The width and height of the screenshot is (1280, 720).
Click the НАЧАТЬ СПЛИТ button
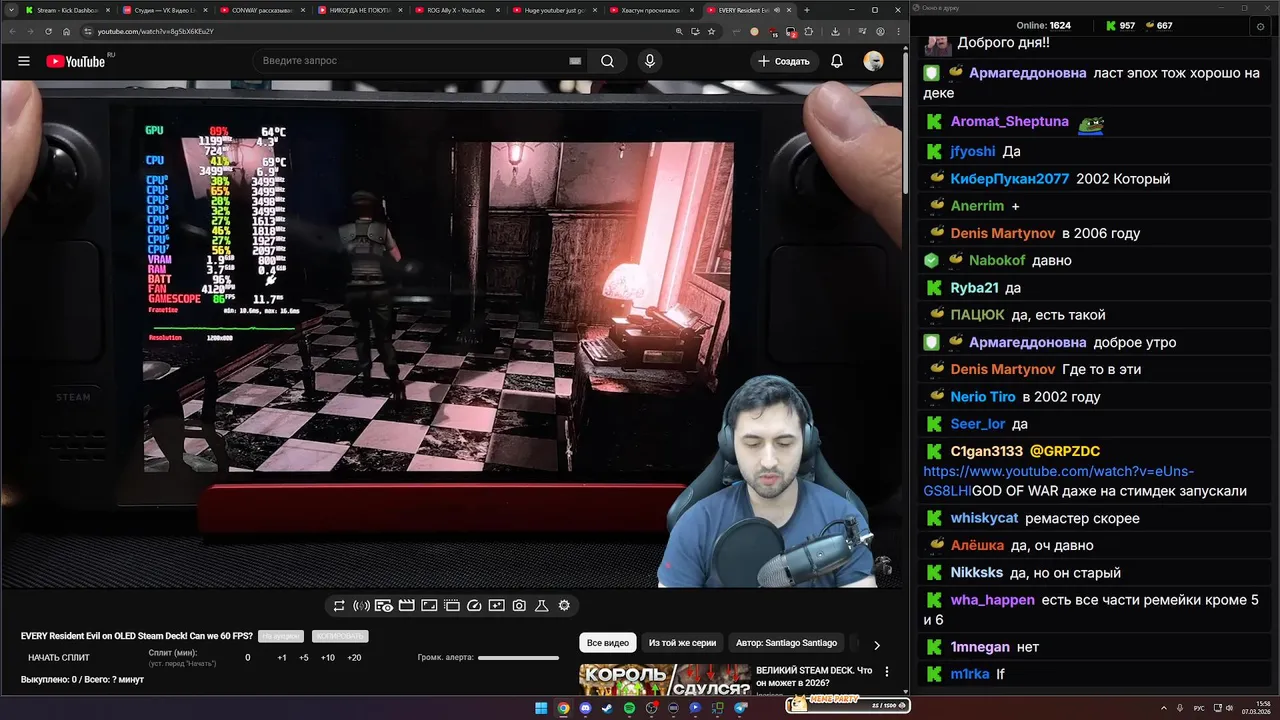tap(59, 658)
